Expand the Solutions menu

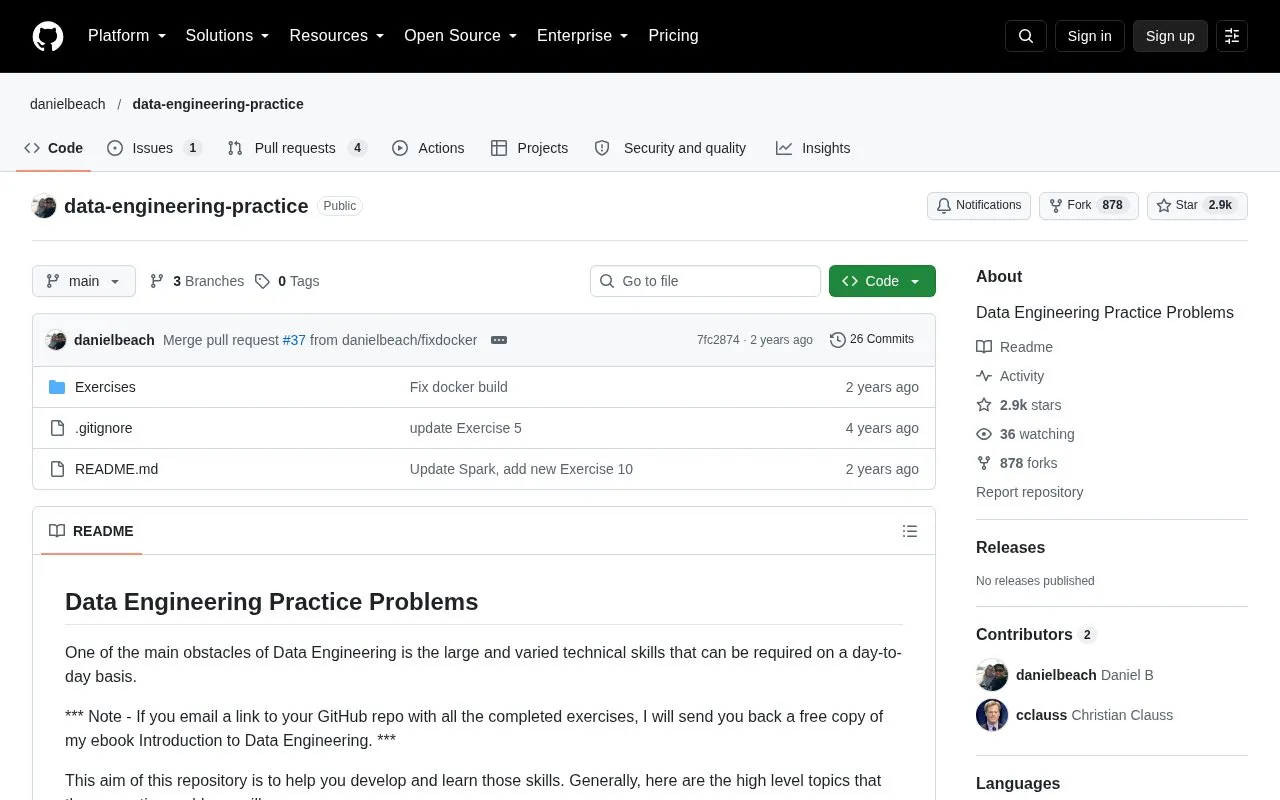point(227,36)
